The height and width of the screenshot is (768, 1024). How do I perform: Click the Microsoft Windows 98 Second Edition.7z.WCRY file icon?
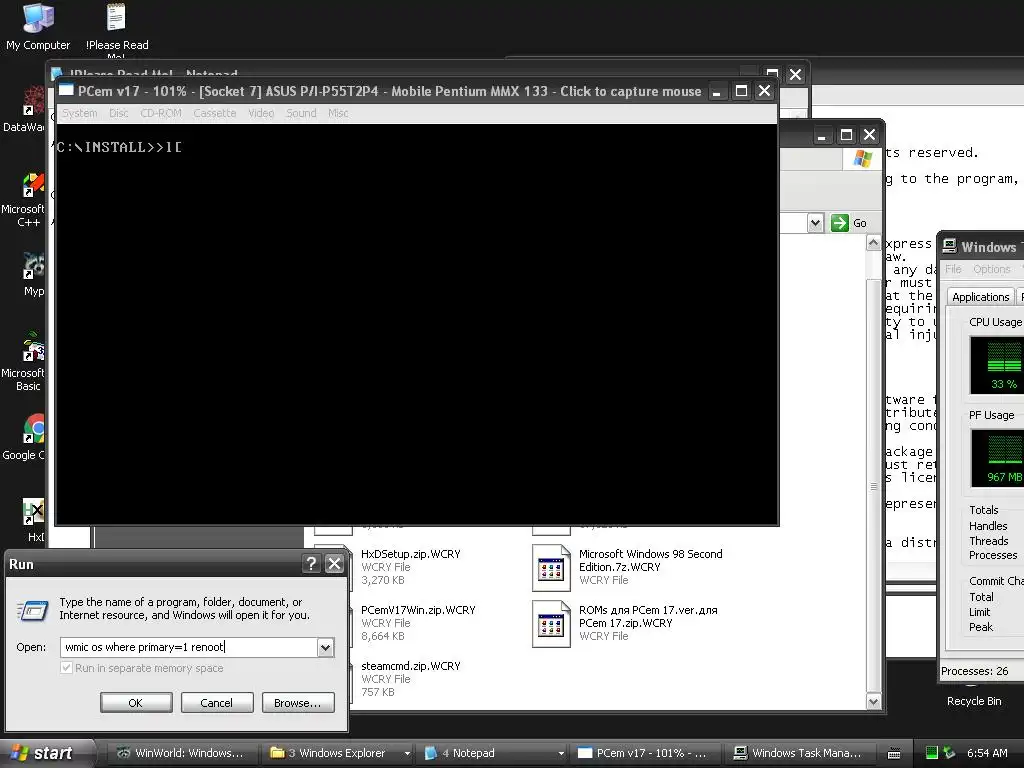[551, 568]
